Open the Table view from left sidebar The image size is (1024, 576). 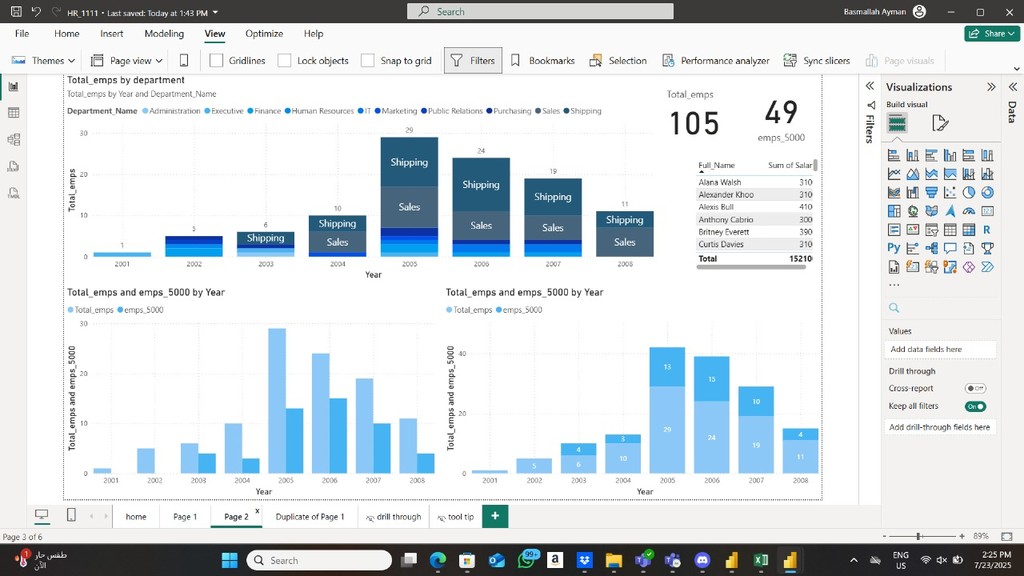(x=14, y=113)
